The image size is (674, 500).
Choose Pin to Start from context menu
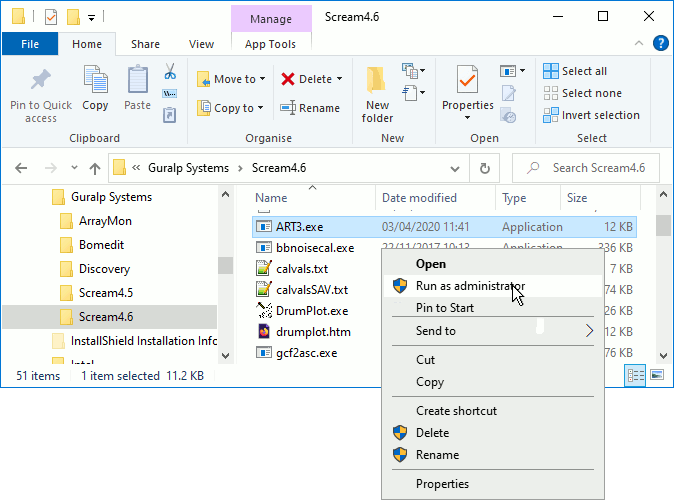pos(493,308)
